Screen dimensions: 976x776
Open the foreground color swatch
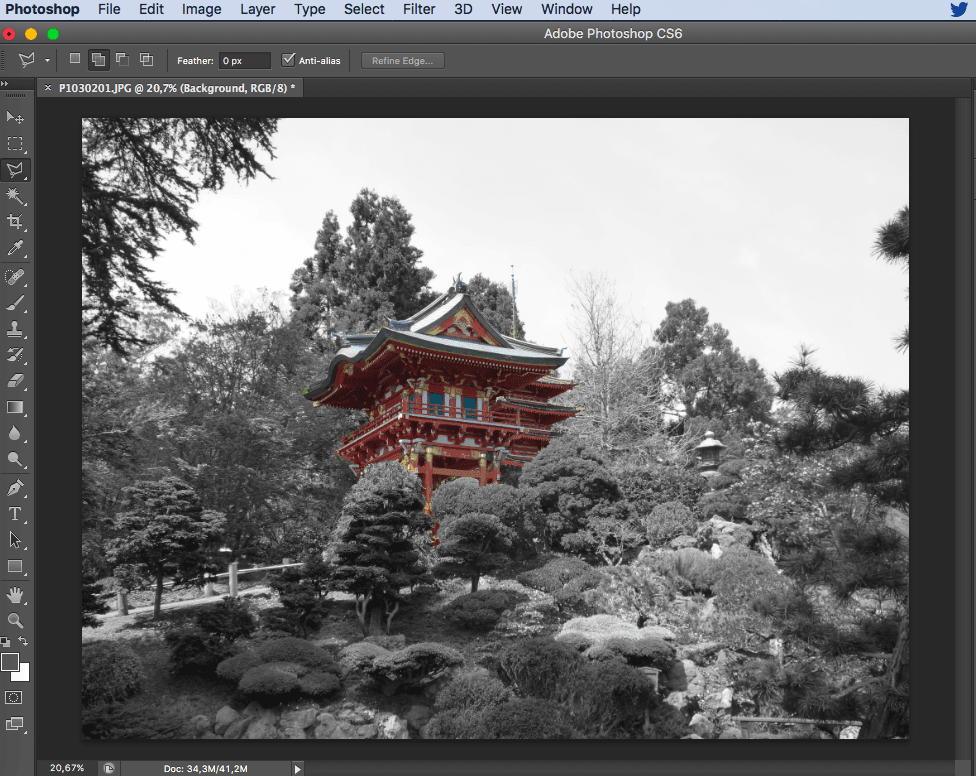pos(10,662)
